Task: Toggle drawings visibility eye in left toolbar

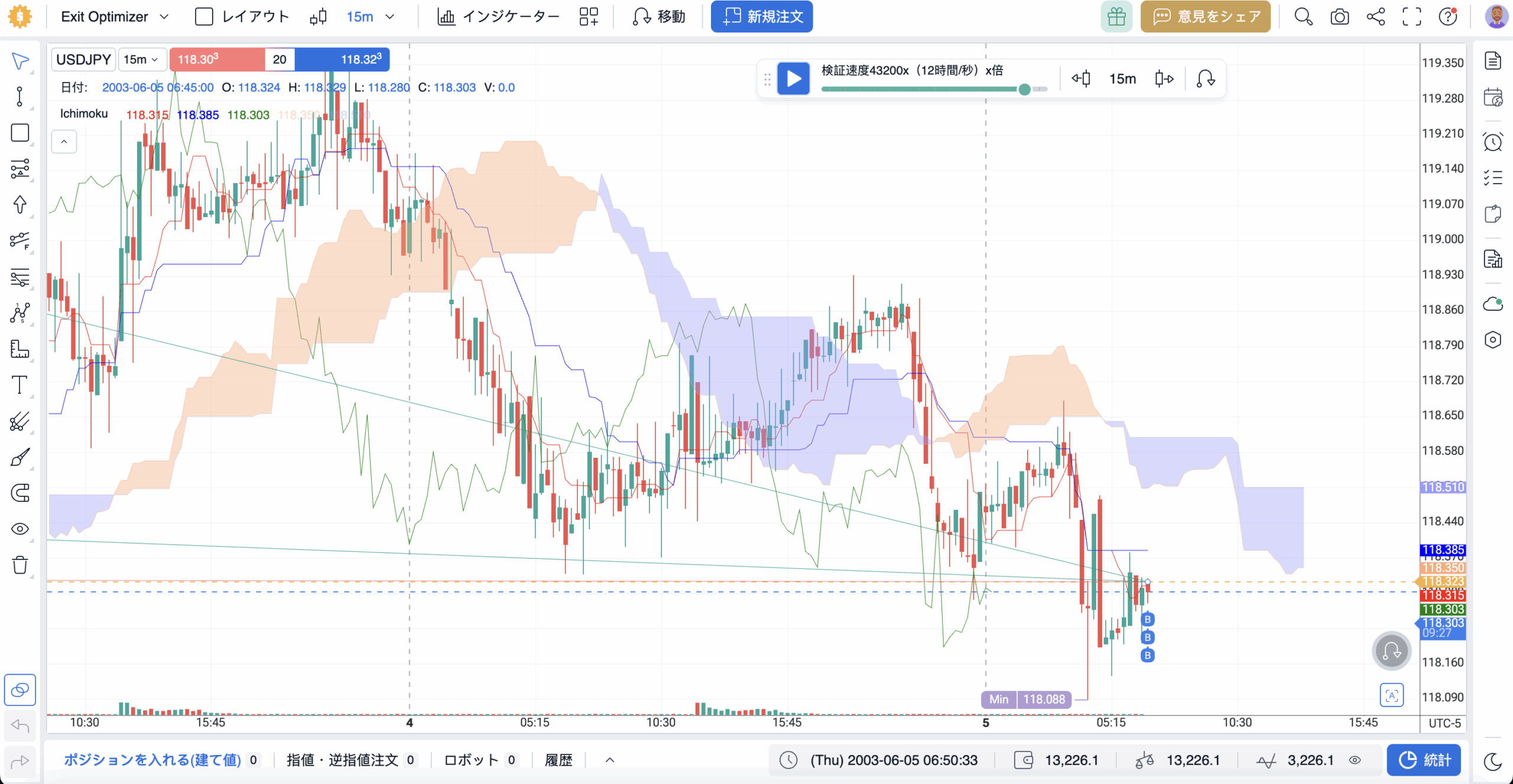Action: [20, 529]
